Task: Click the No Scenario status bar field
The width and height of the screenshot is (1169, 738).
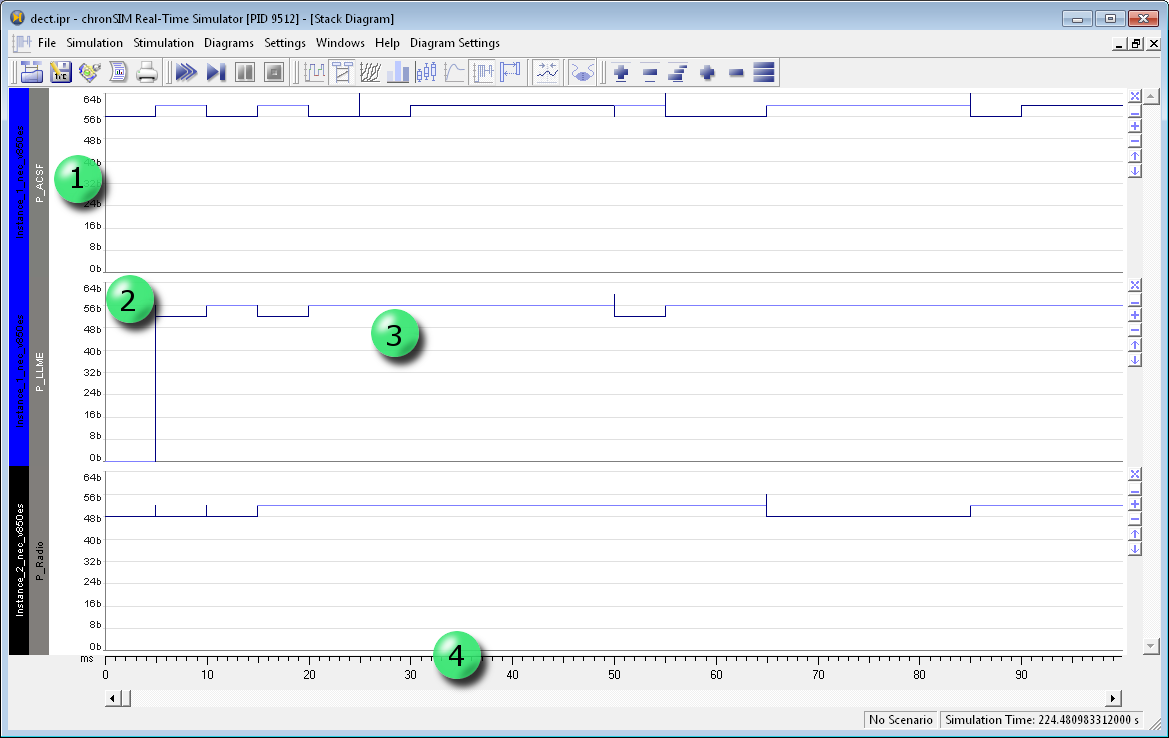Action: tap(901, 719)
